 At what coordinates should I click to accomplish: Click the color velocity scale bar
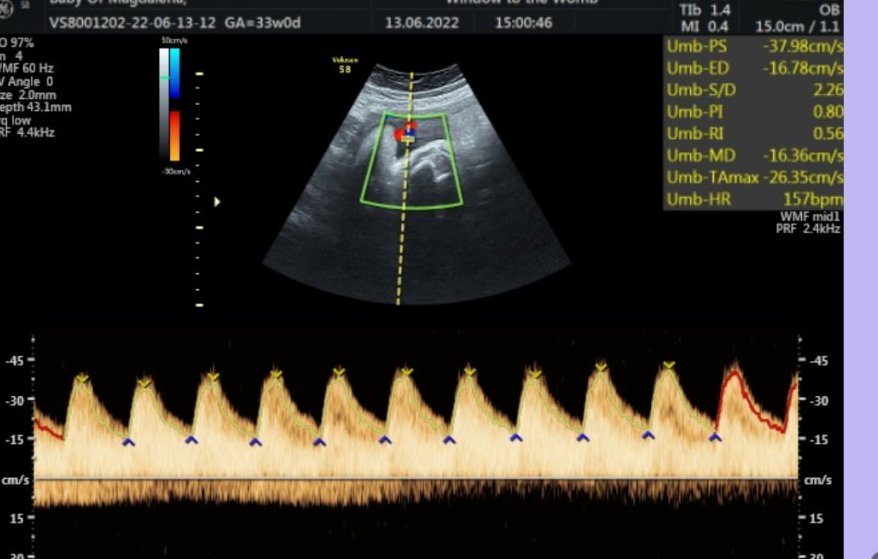coord(175,105)
